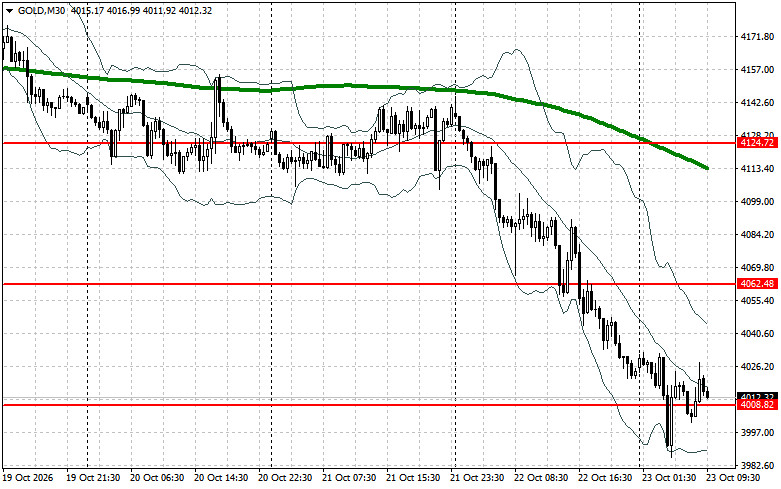Image resolution: width=781 pixels, height=489 pixels.
Task: Click price scale value 4113.40
Action: point(757,169)
